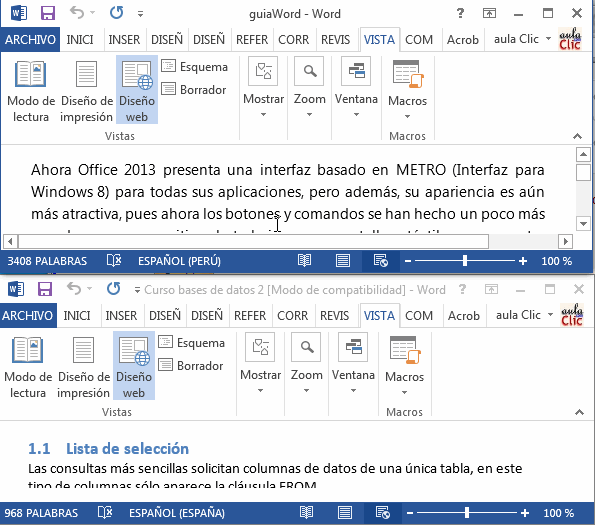
Task: Click zoom in plus in Curso bases status bar
Action: (525, 513)
